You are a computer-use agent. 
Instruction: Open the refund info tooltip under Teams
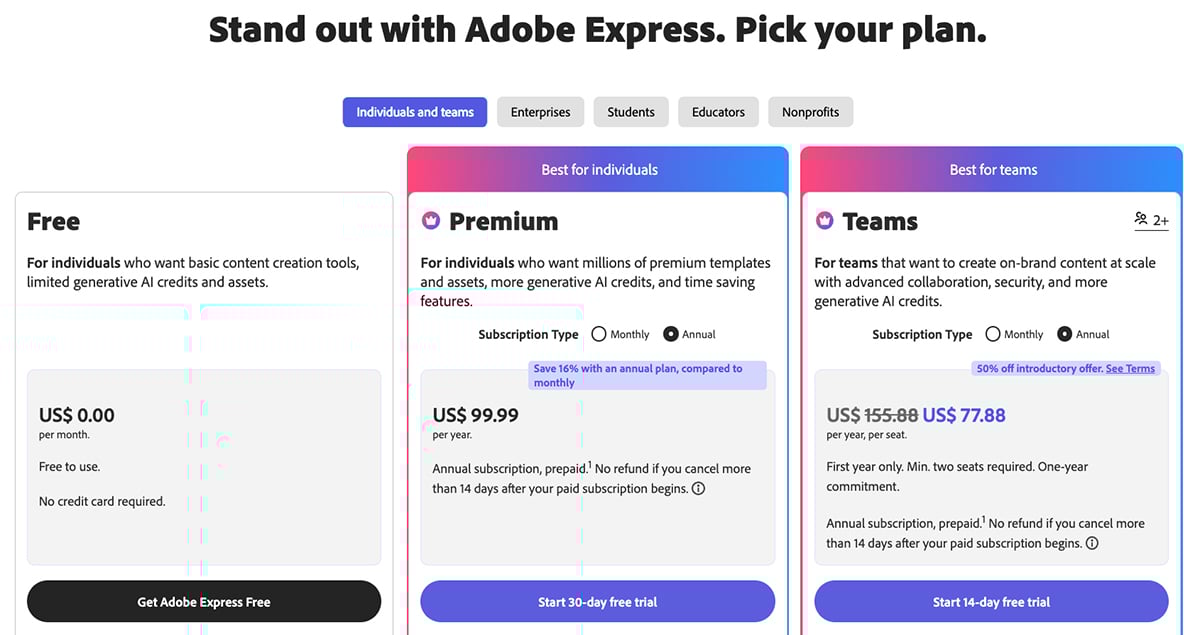coord(1092,543)
